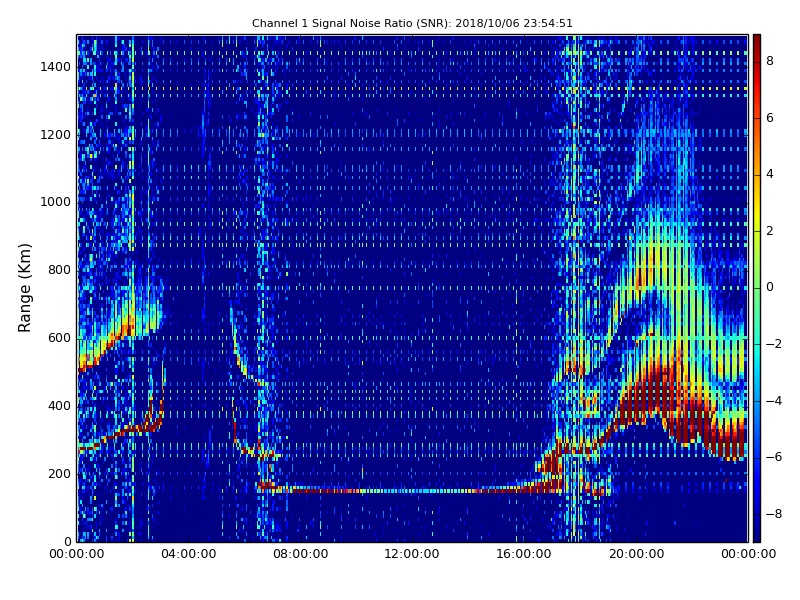This screenshot has width=800, height=600.
Task: Click the 600 range tick label
Action: [x=59, y=338]
